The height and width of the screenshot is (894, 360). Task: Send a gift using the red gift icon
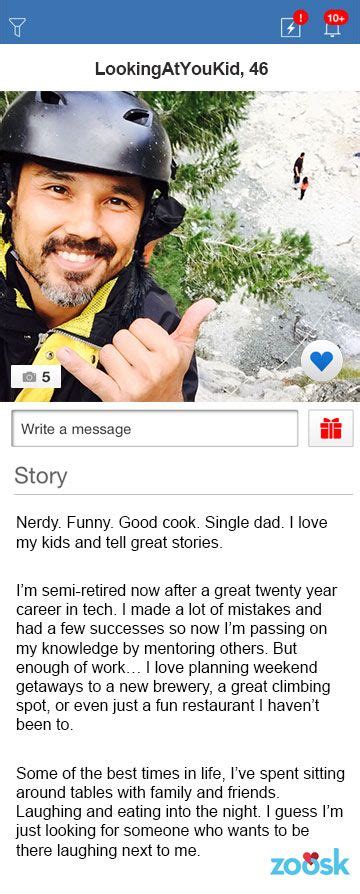pos(331,428)
